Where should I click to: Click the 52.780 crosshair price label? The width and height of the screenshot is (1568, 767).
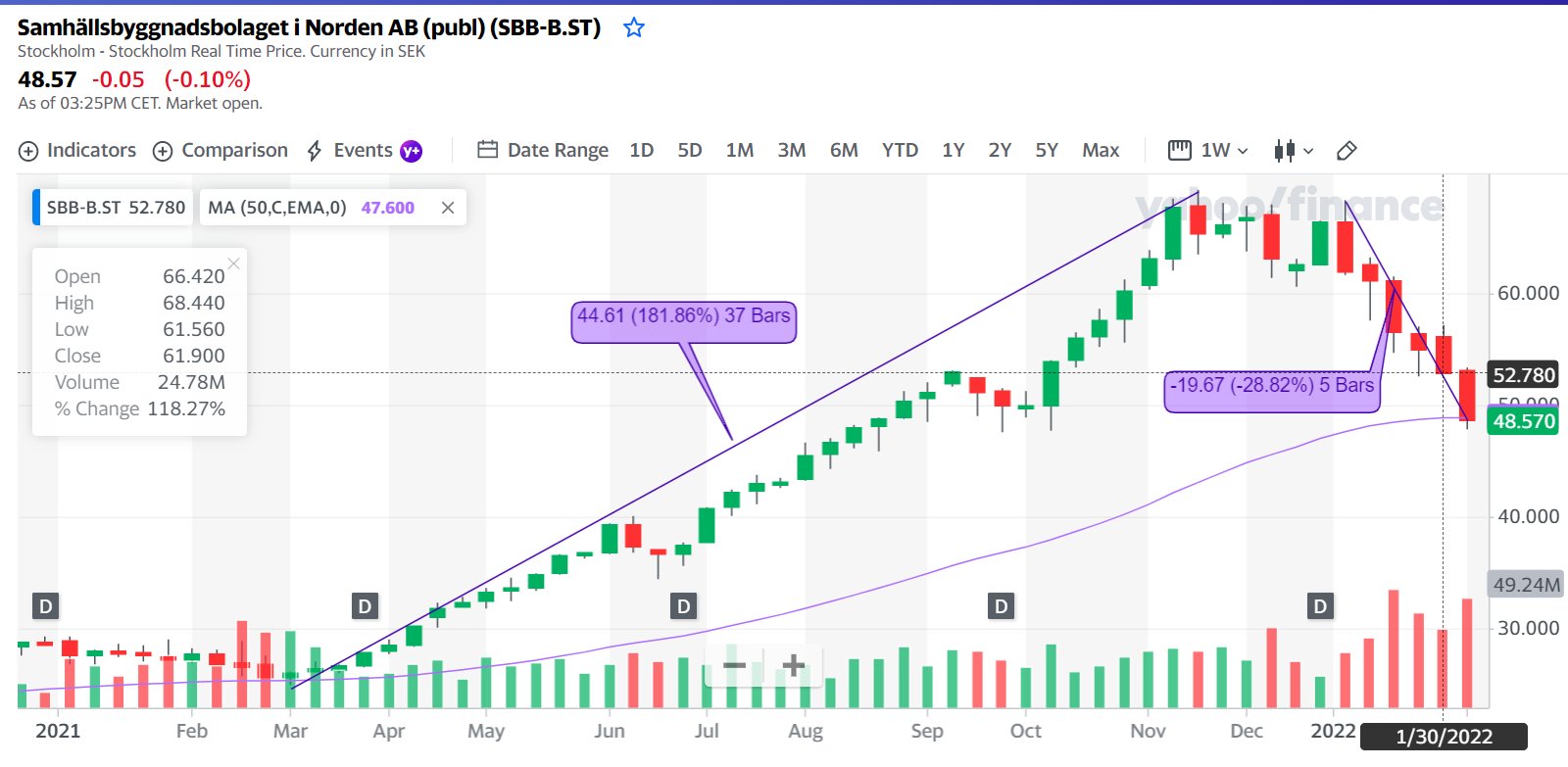point(1523,375)
